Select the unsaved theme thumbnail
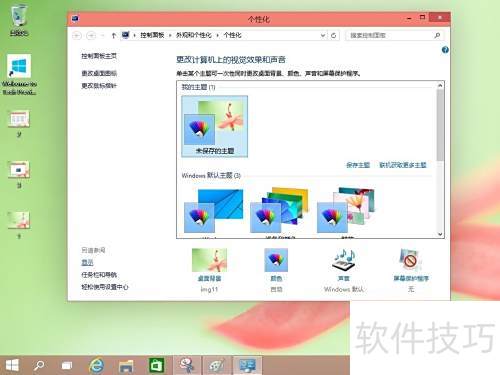The height and width of the screenshot is (375, 500). pos(214,126)
